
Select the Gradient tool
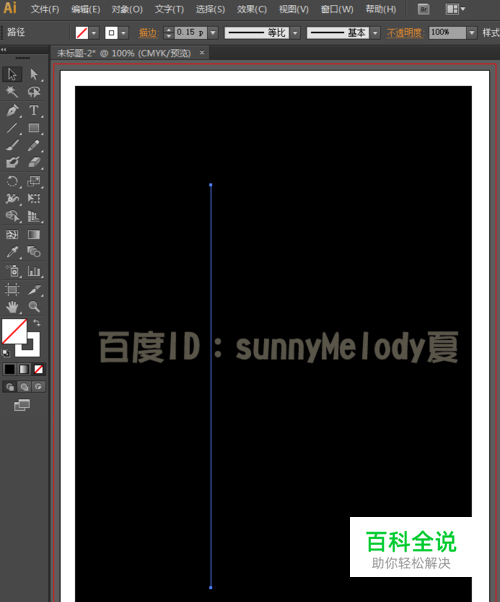click(x=34, y=235)
